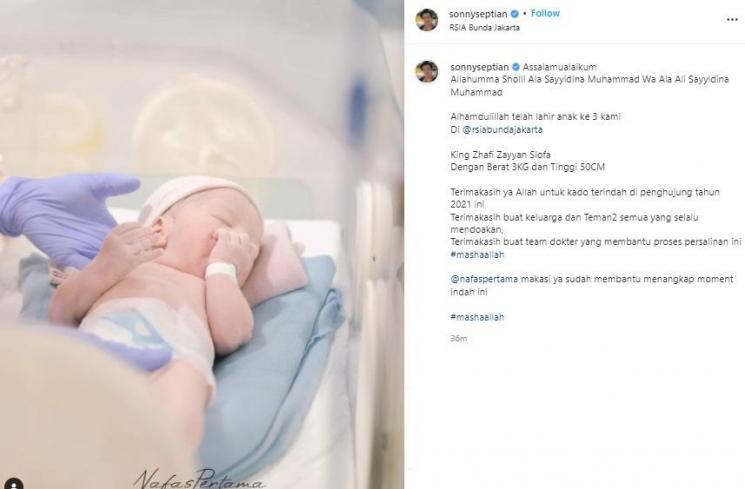This screenshot has width=745, height=489.
Task: Open the @nafaspertama mention
Action: click(484, 279)
